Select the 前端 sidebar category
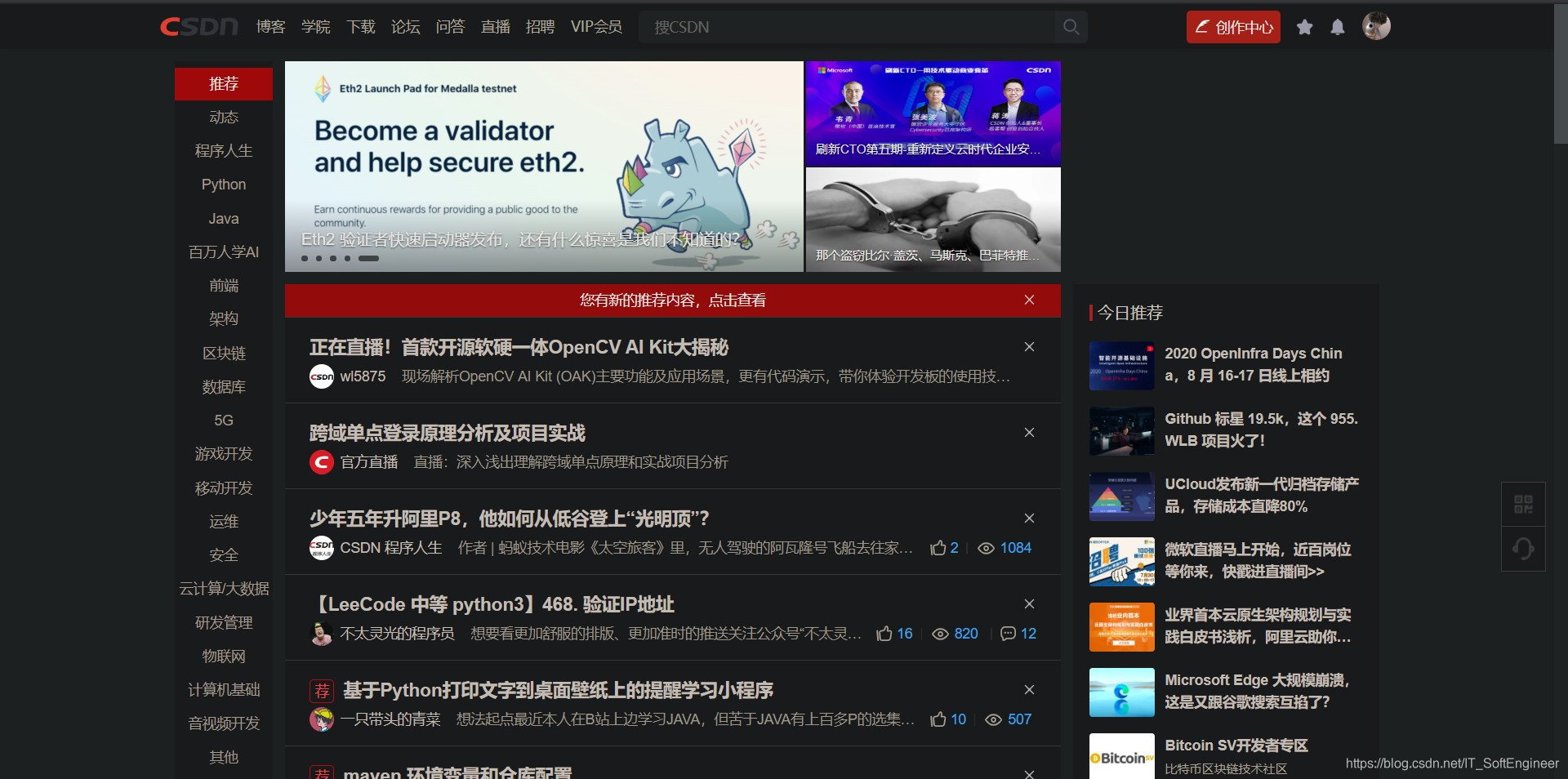 pos(224,286)
